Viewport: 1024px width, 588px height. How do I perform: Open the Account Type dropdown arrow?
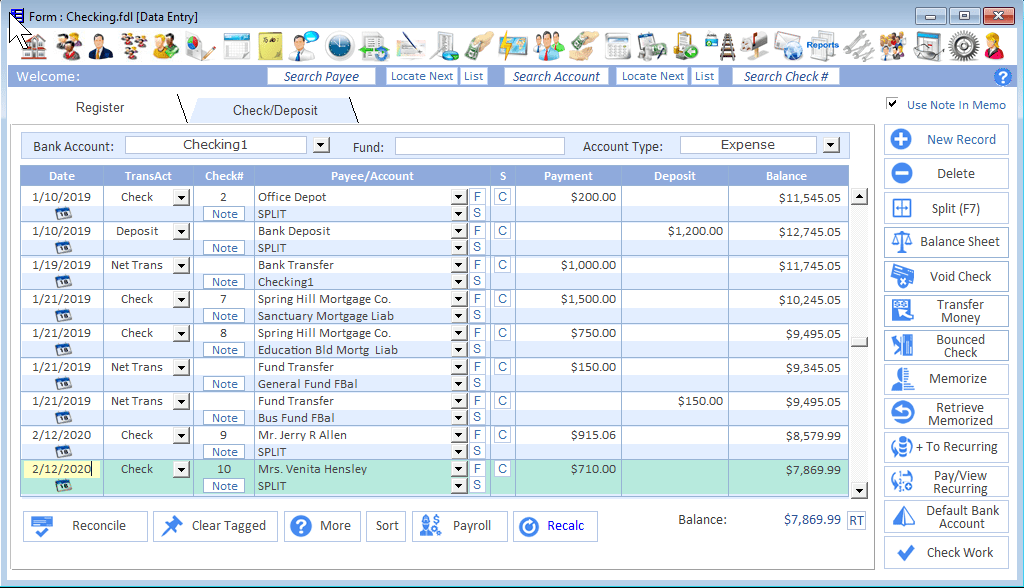(831, 145)
